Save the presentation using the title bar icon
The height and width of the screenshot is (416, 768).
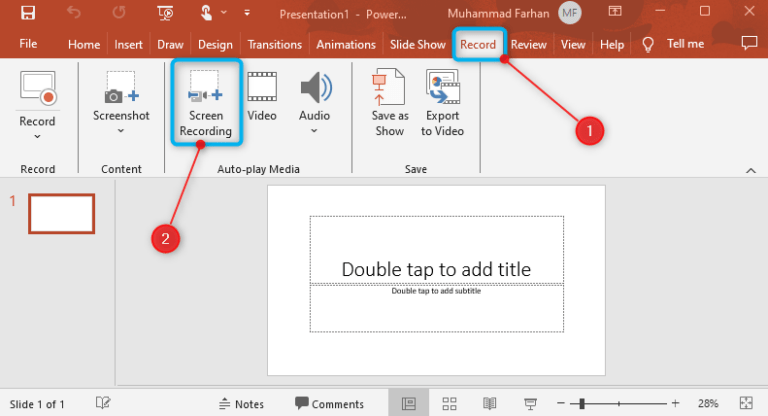(x=28, y=13)
